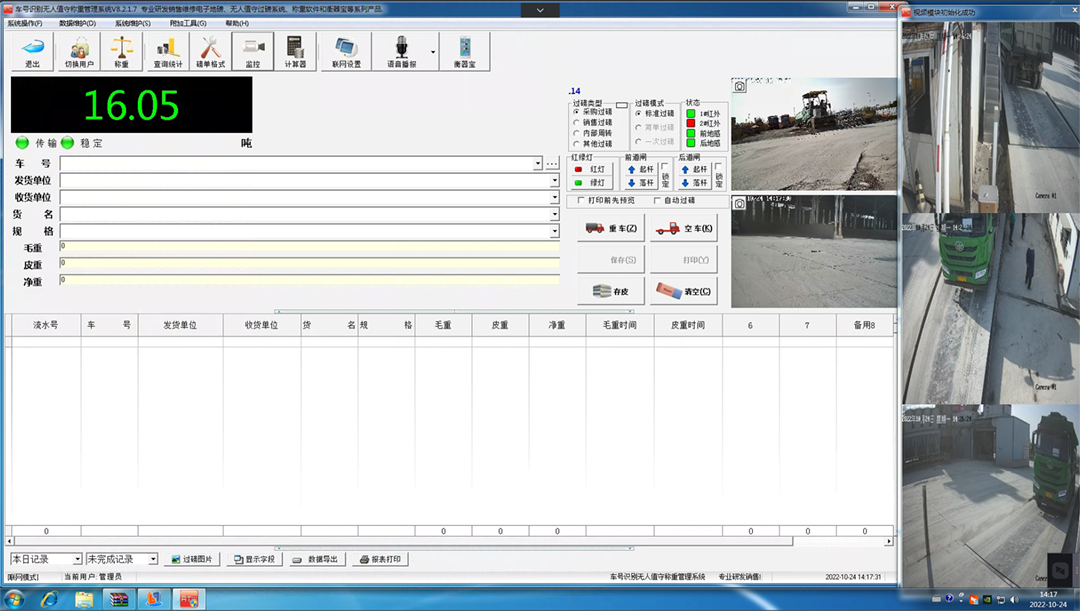Viewport: 1080px width, 611px height.
Task: Click into the 皮重 (tare weight) field
Action: point(309,263)
